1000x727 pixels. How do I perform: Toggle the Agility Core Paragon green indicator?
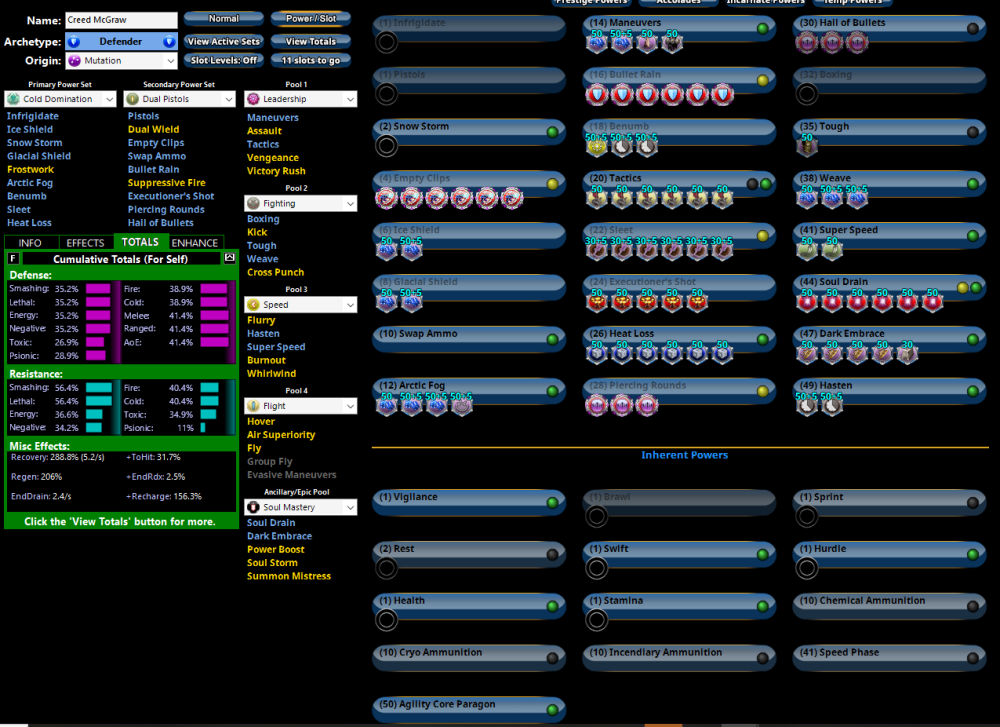[x=552, y=710]
